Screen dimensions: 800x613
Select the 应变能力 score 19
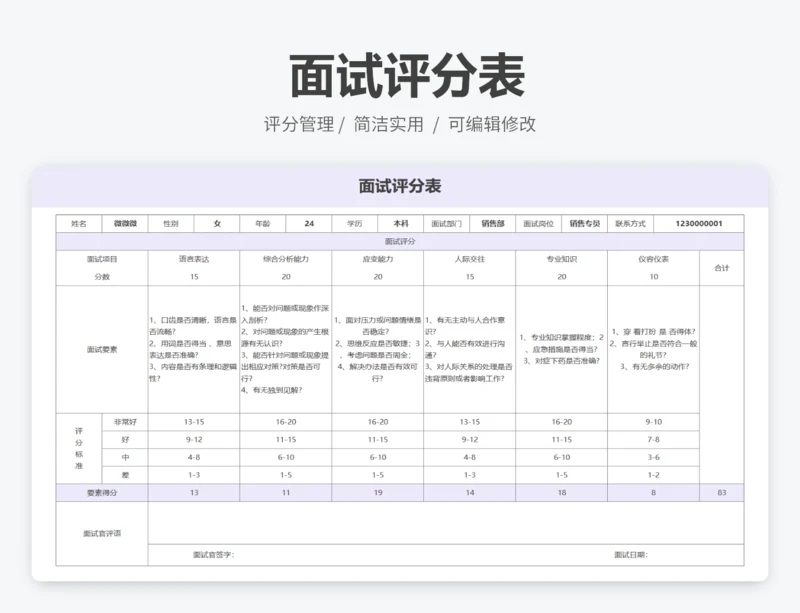tap(378, 493)
